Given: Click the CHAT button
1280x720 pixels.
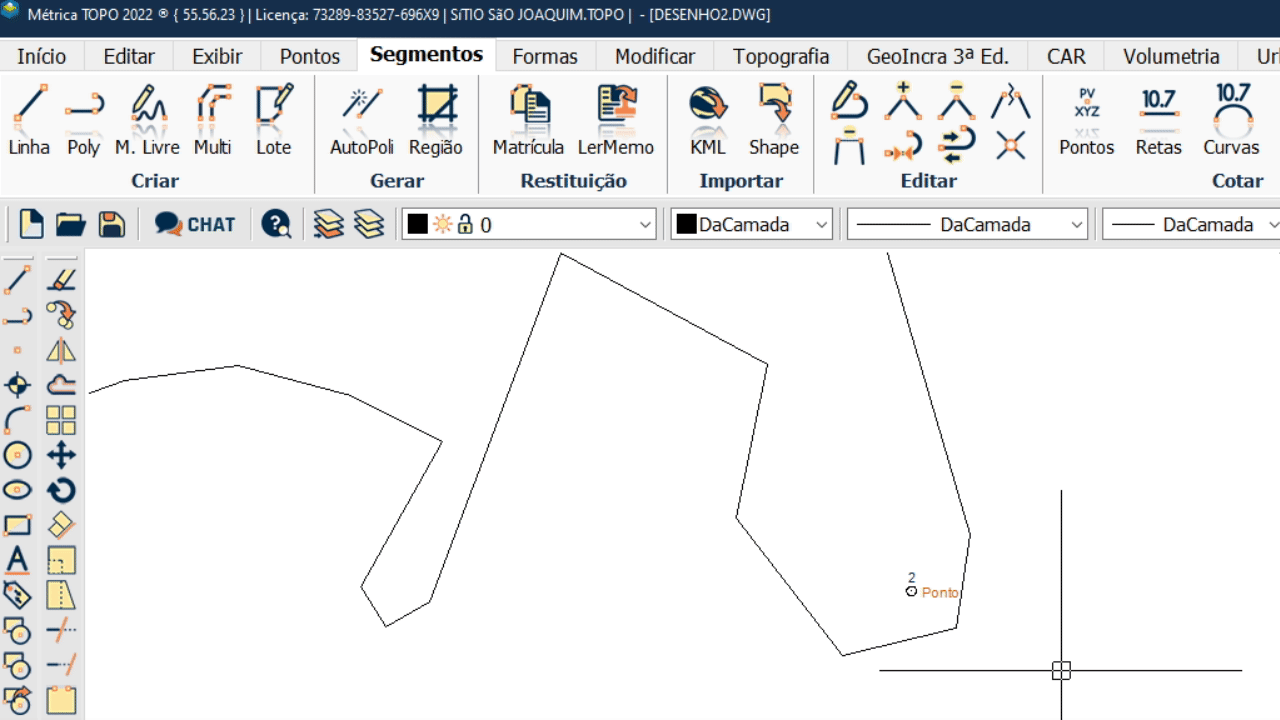Looking at the screenshot, I should [x=196, y=225].
